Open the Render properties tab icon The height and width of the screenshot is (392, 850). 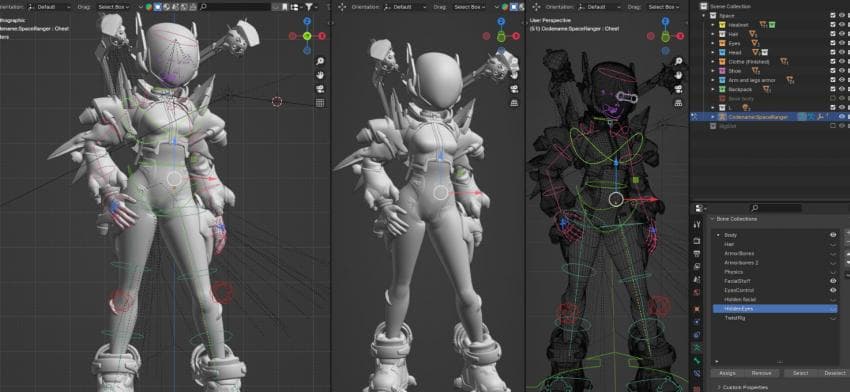[698, 242]
